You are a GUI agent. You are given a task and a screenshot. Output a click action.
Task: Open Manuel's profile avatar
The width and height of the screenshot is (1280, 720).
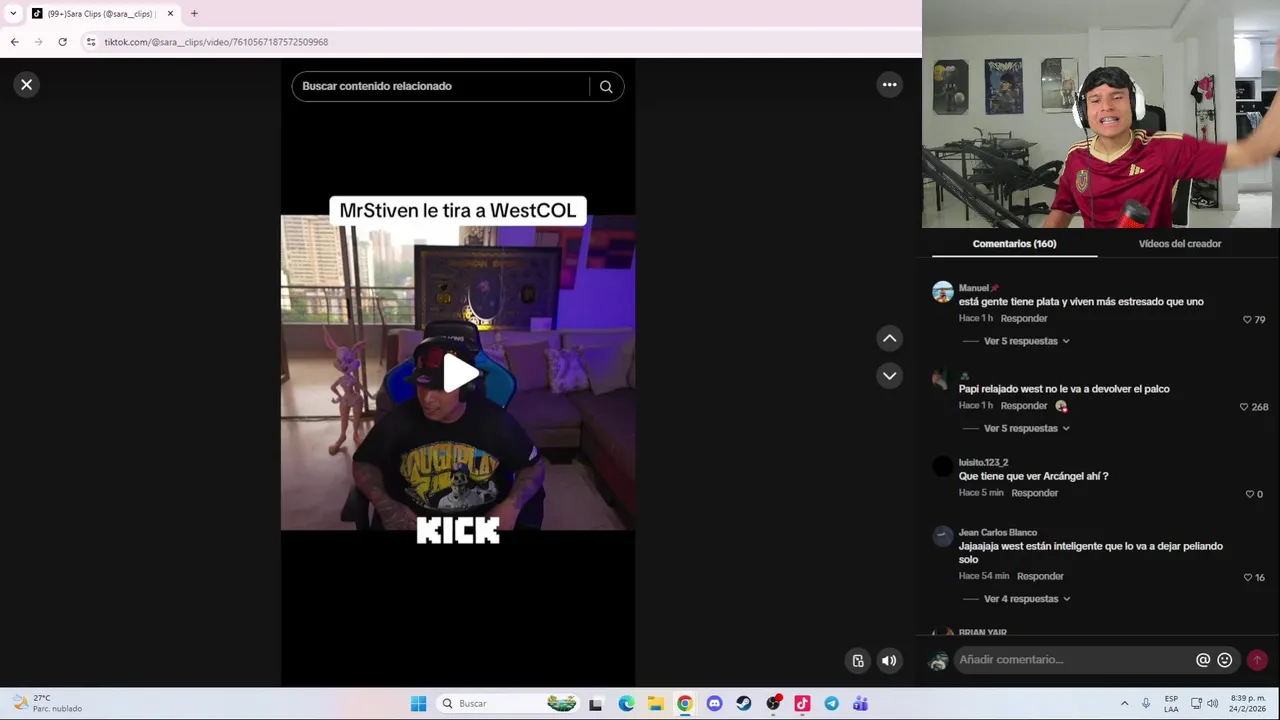point(943,292)
